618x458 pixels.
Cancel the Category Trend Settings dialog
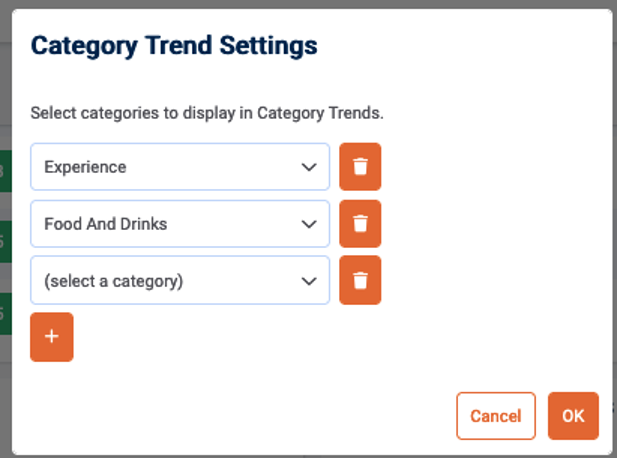496,416
